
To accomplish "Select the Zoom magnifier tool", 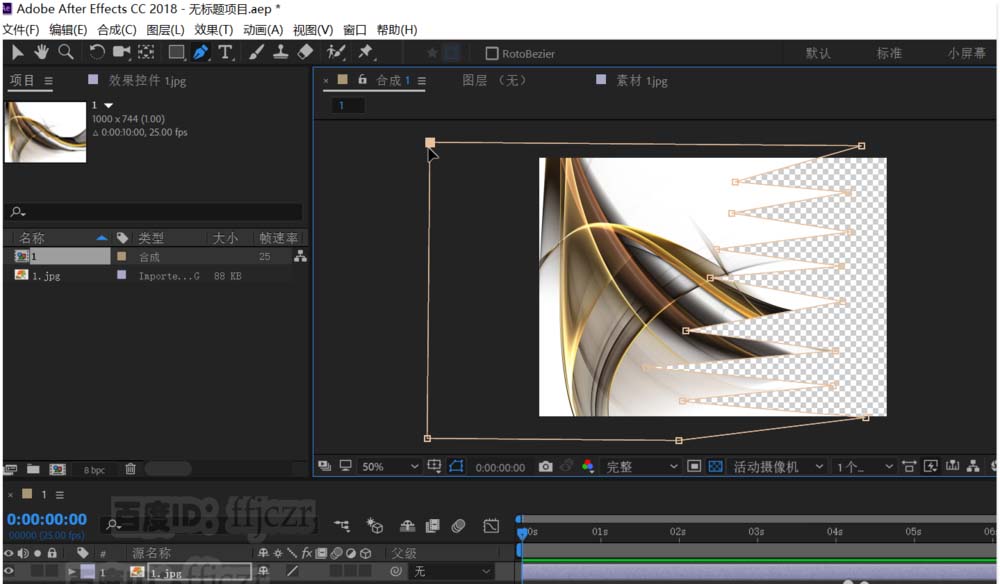I will click(x=65, y=52).
